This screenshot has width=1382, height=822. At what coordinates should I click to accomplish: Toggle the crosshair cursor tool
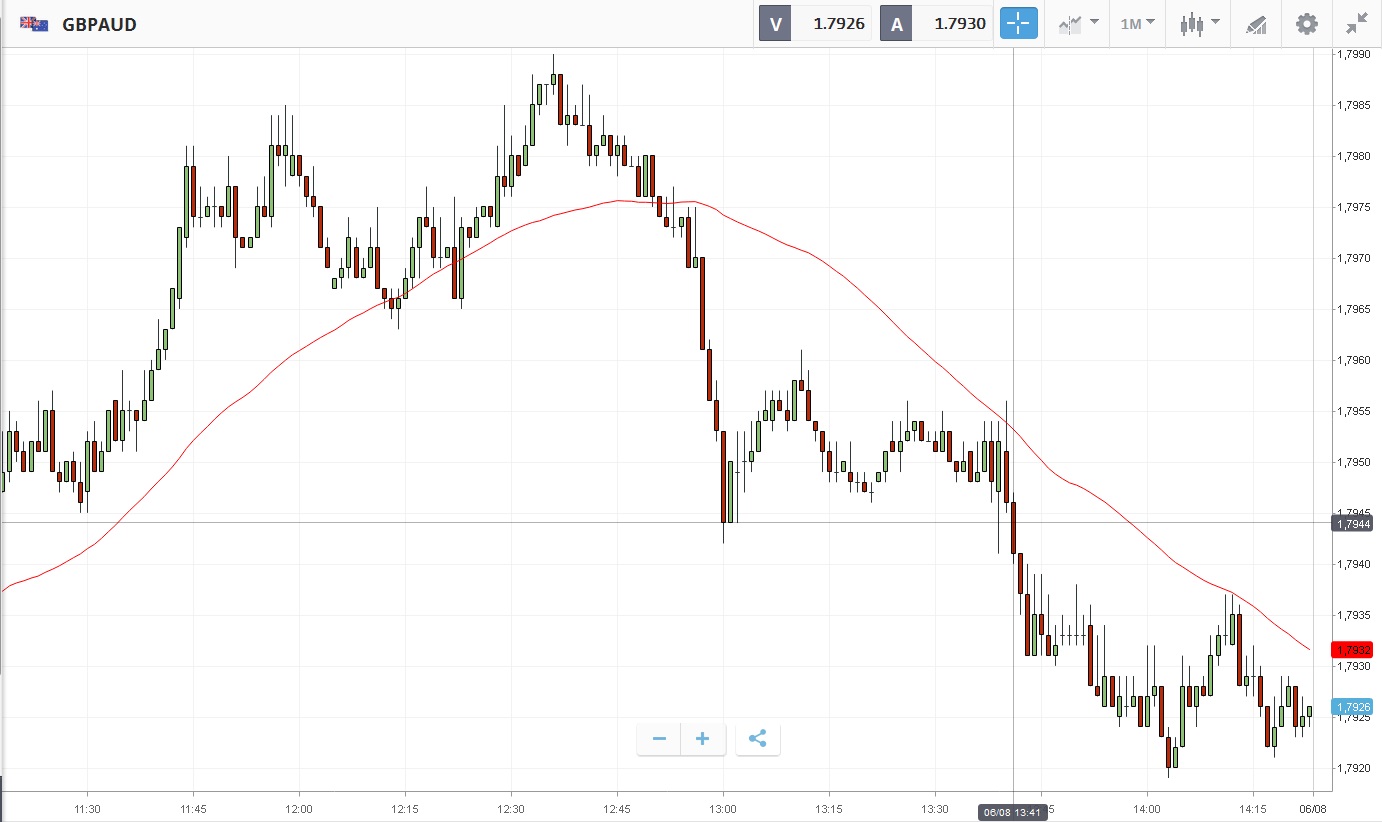1019,24
